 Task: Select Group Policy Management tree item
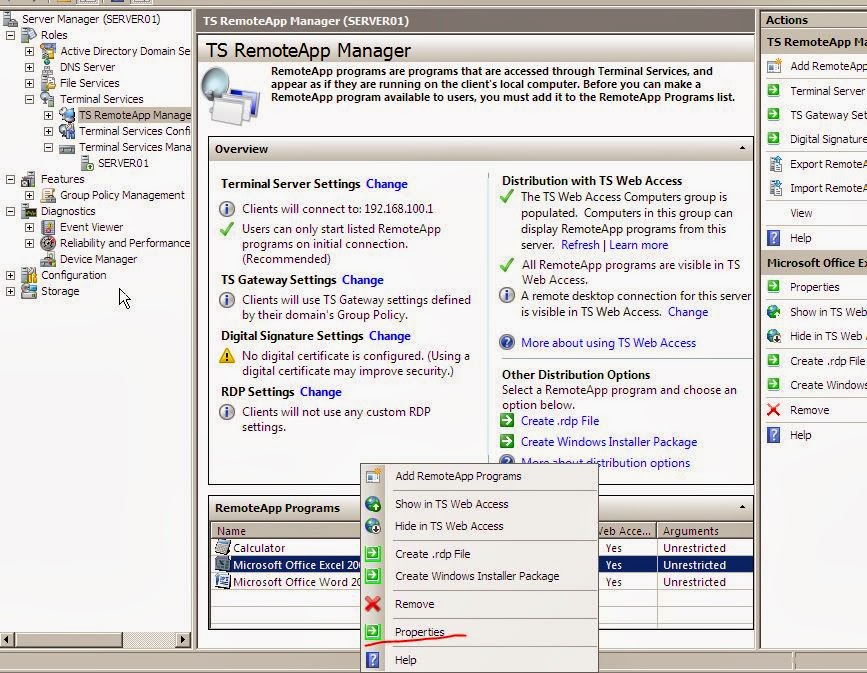click(122, 195)
